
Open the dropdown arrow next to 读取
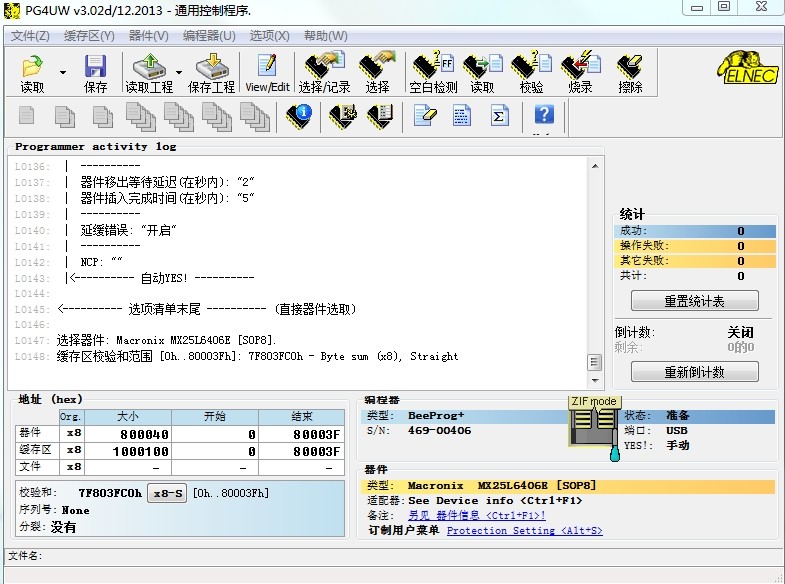click(63, 73)
